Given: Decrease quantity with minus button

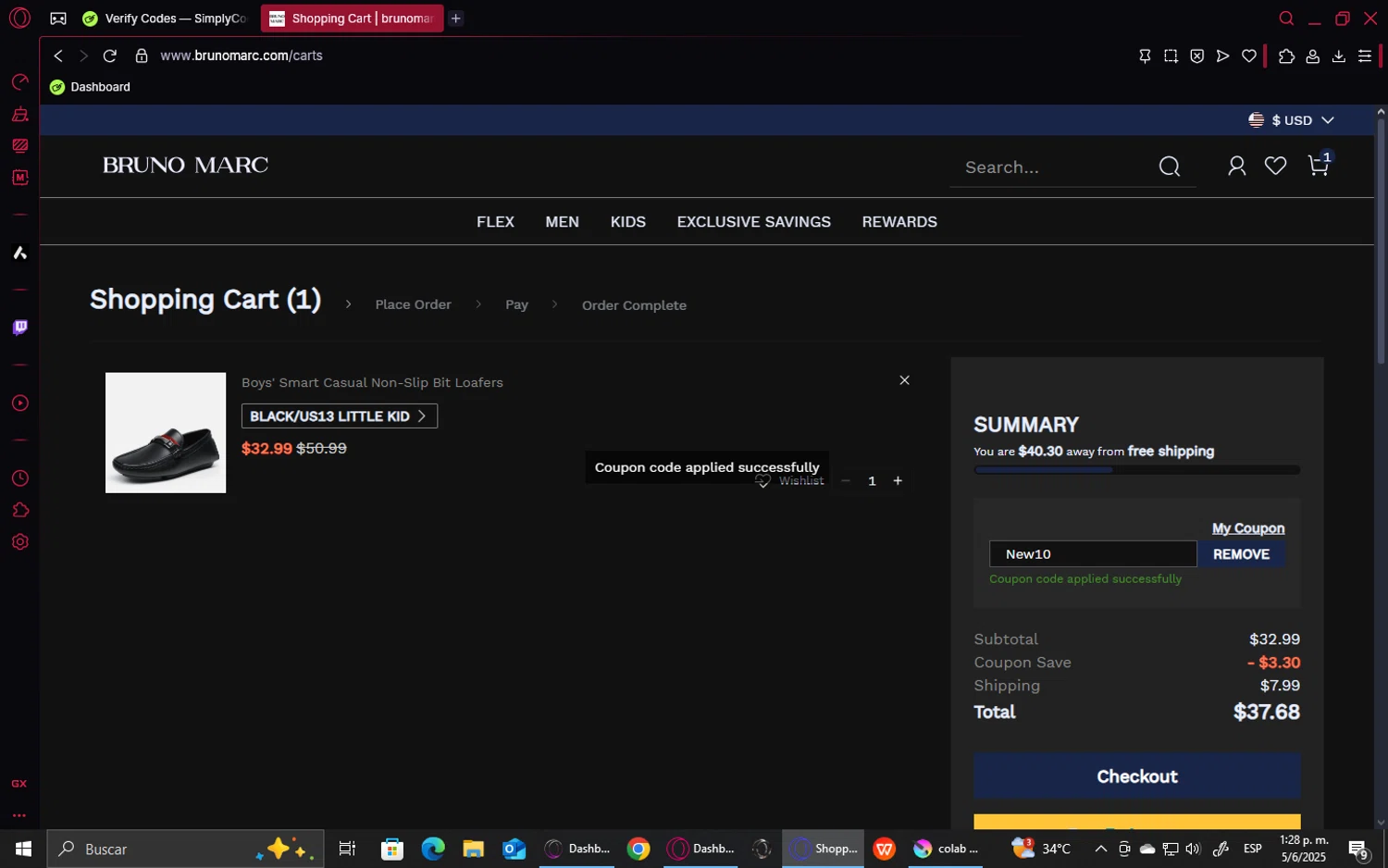Looking at the screenshot, I should pos(845,481).
